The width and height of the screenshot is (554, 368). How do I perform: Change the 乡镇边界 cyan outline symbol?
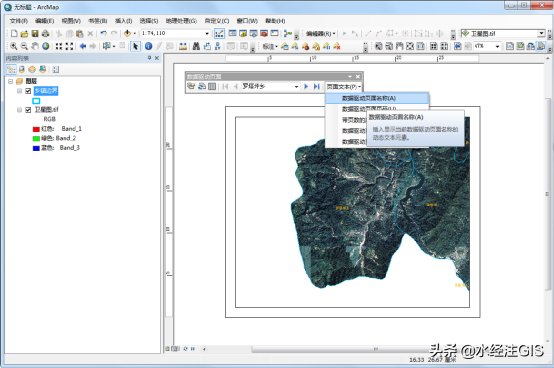(x=36, y=101)
